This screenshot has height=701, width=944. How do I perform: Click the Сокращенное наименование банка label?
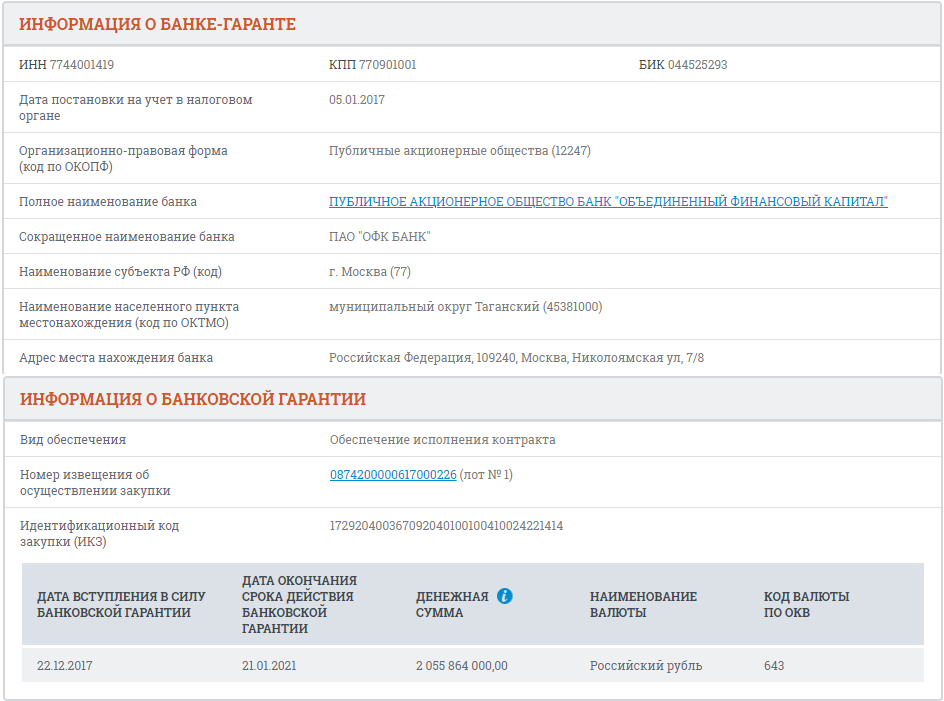pyautogui.click(x=126, y=237)
